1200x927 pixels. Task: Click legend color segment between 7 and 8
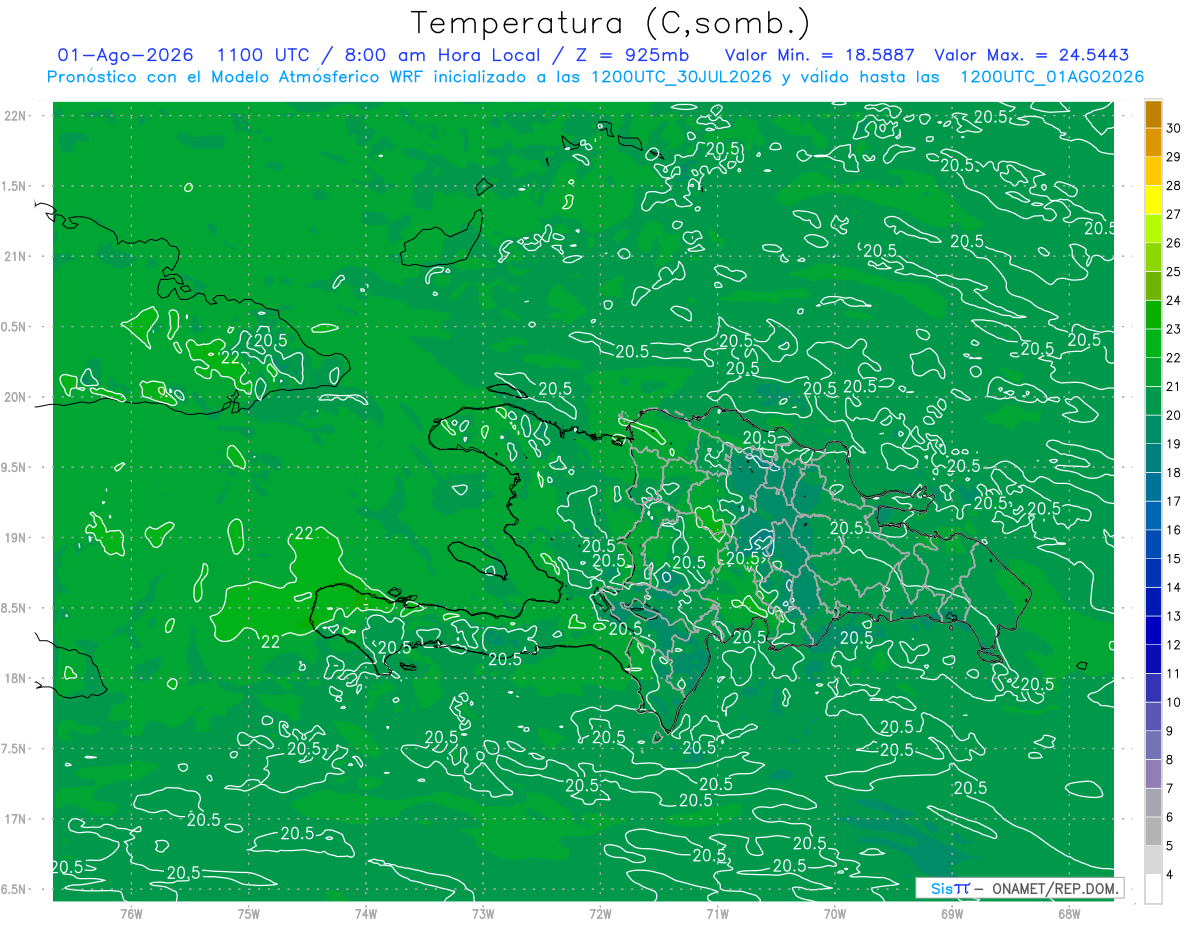(1153, 774)
